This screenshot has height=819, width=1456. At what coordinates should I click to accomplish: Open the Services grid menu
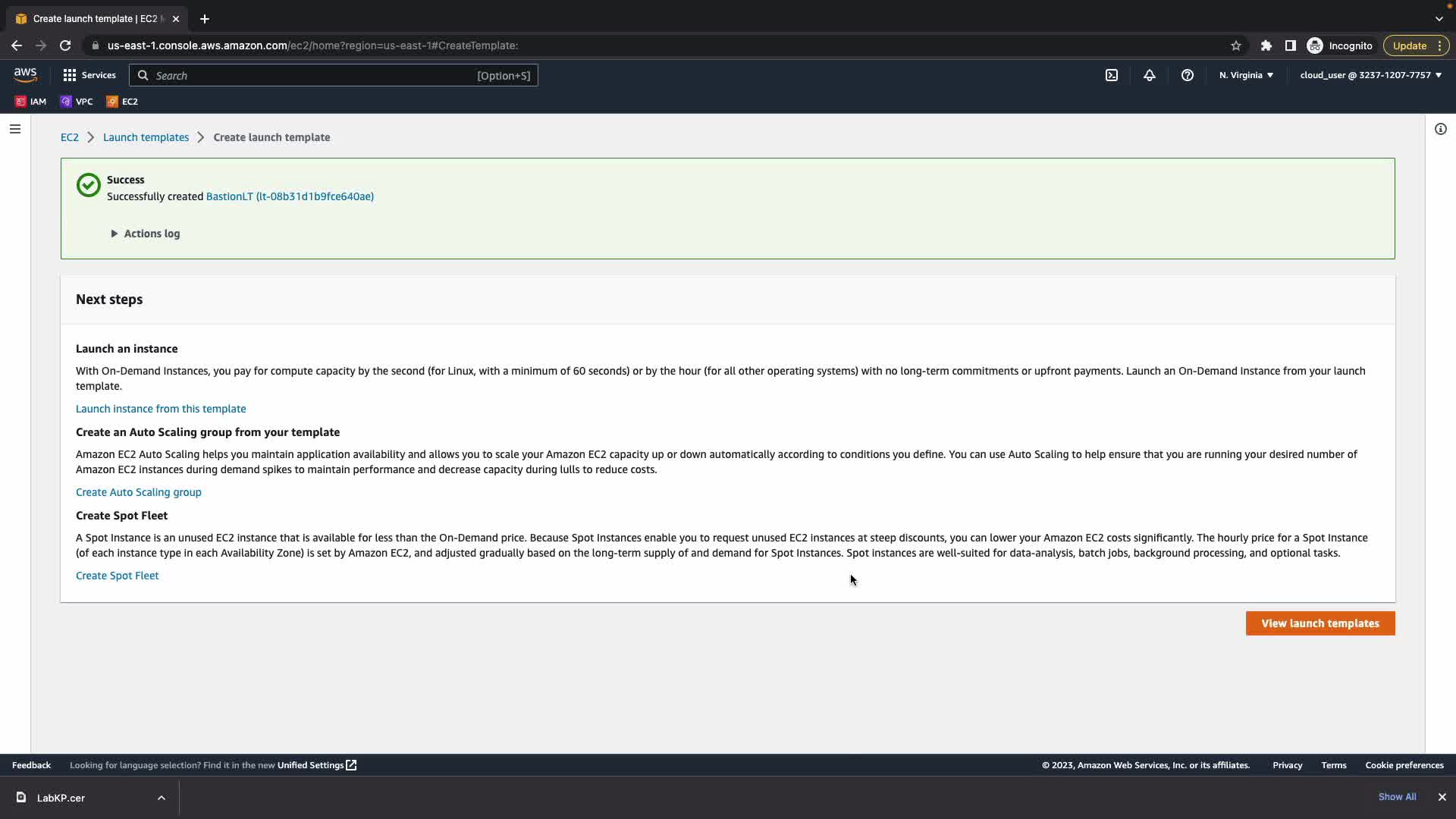pos(89,75)
